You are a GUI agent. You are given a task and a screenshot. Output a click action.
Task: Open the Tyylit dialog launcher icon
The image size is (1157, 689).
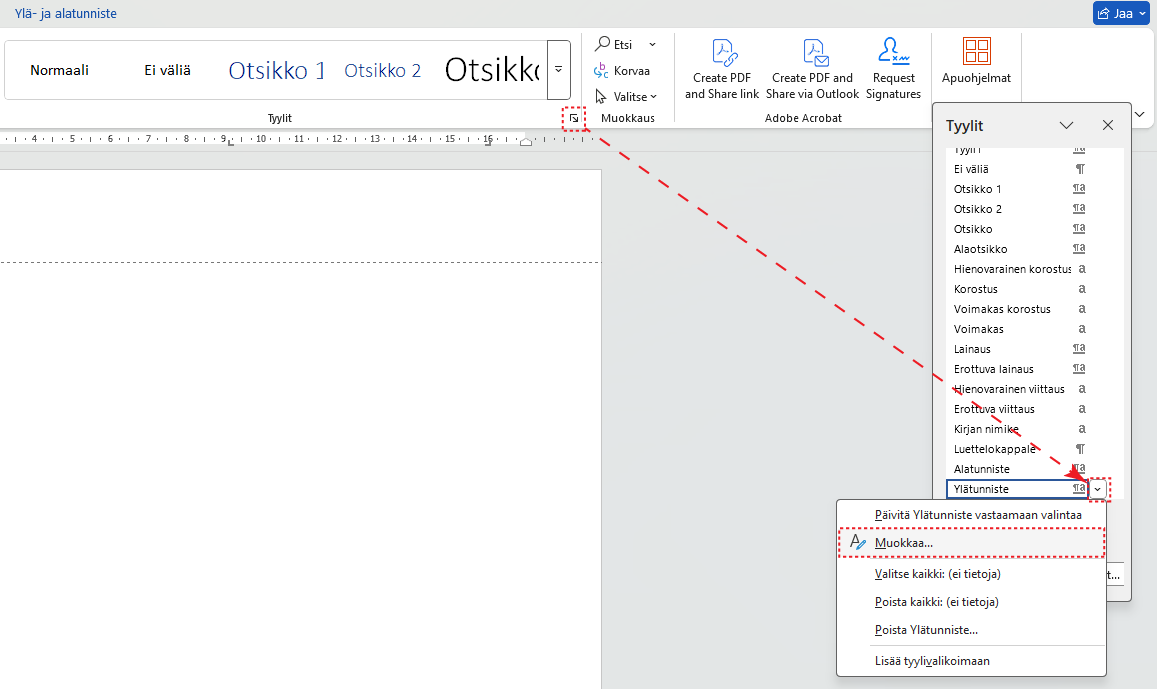573,118
